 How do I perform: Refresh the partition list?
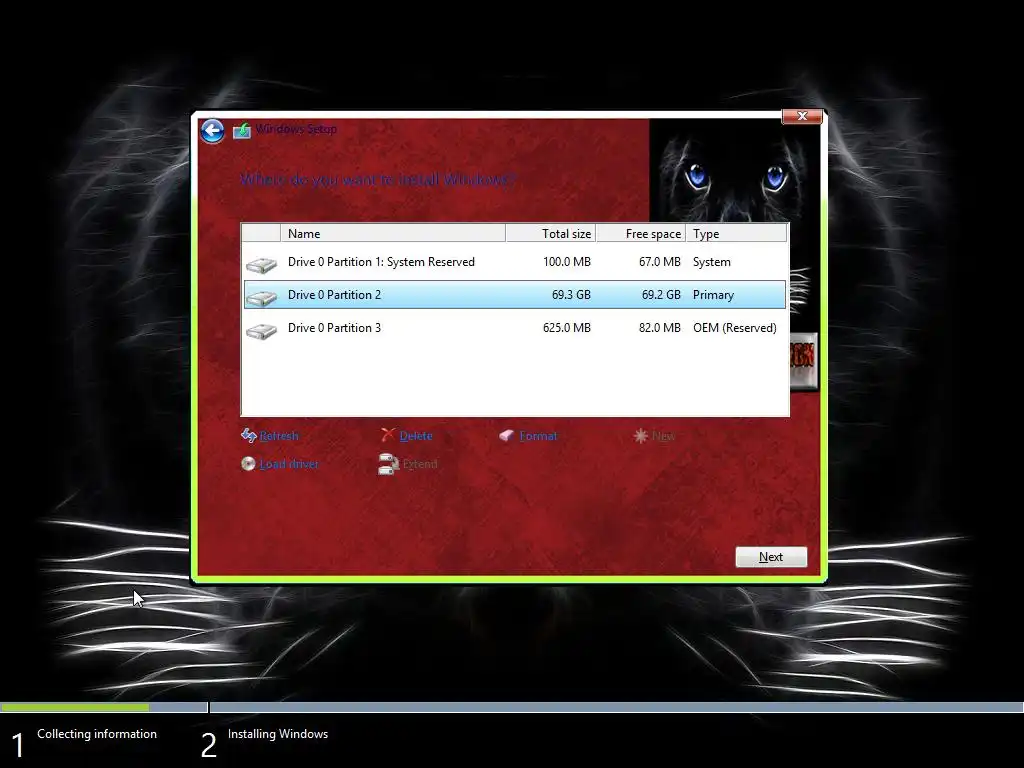(x=279, y=436)
